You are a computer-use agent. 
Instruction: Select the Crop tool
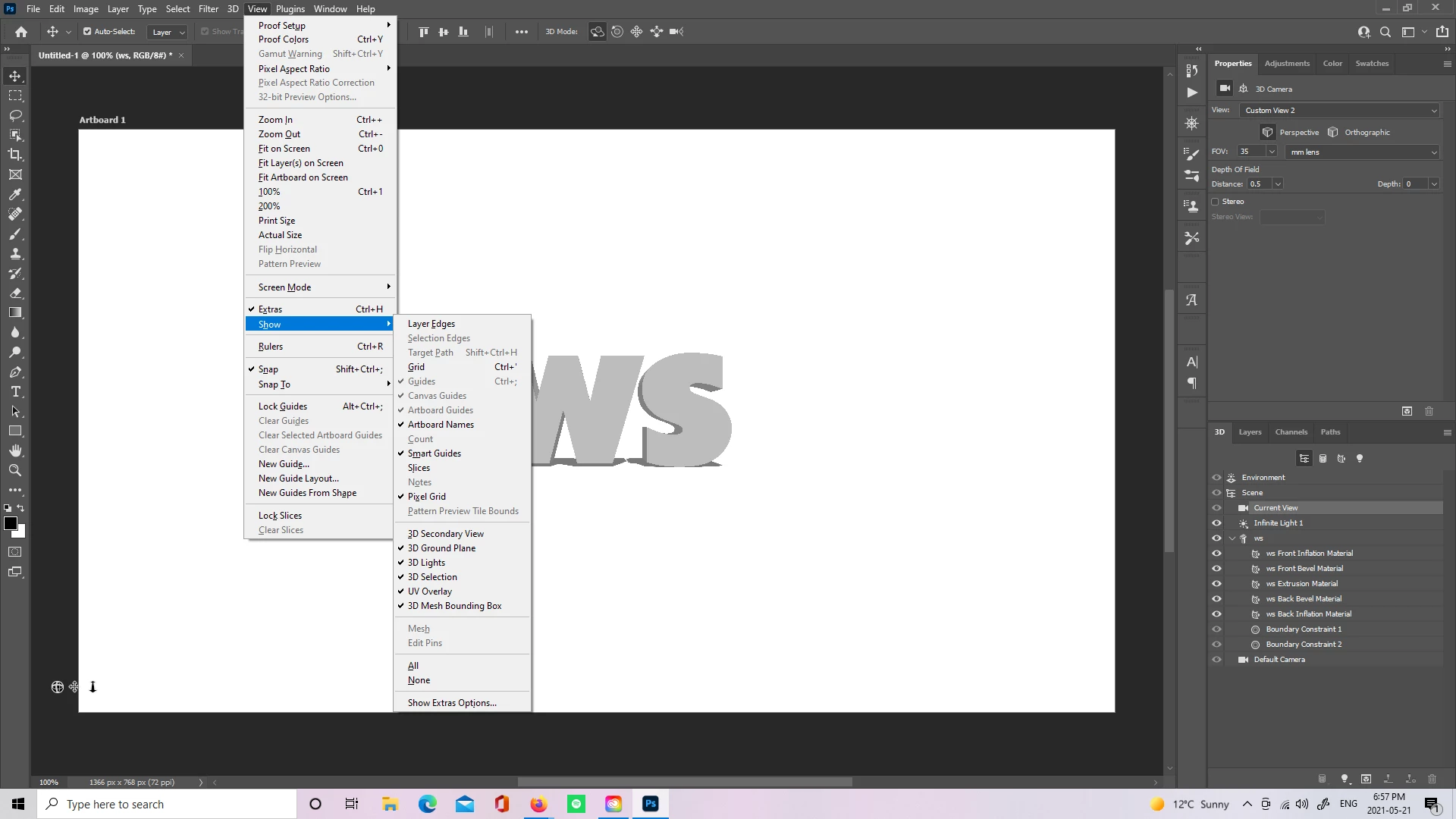pos(15,155)
